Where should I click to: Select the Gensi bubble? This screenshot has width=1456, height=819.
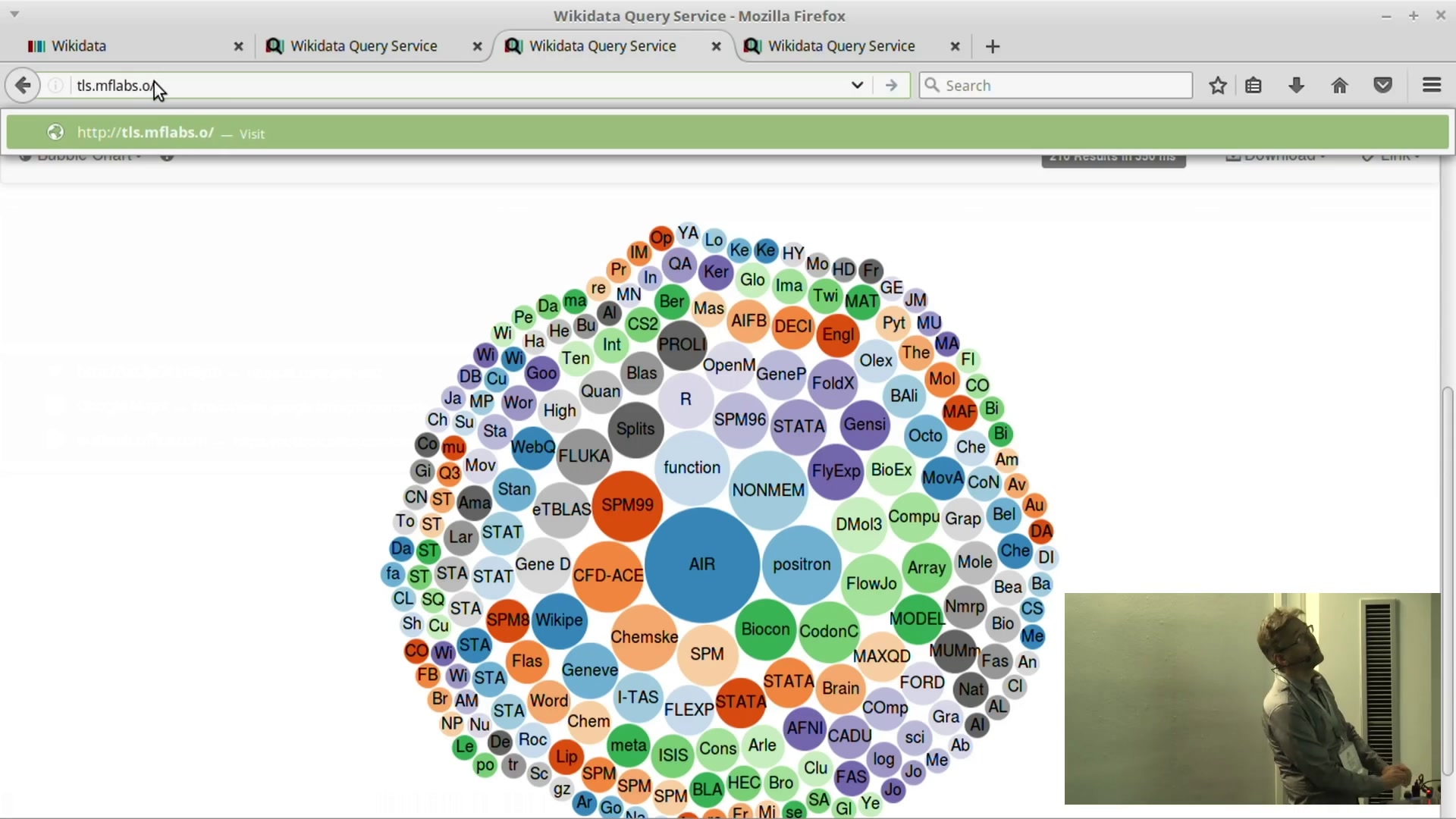tap(864, 424)
